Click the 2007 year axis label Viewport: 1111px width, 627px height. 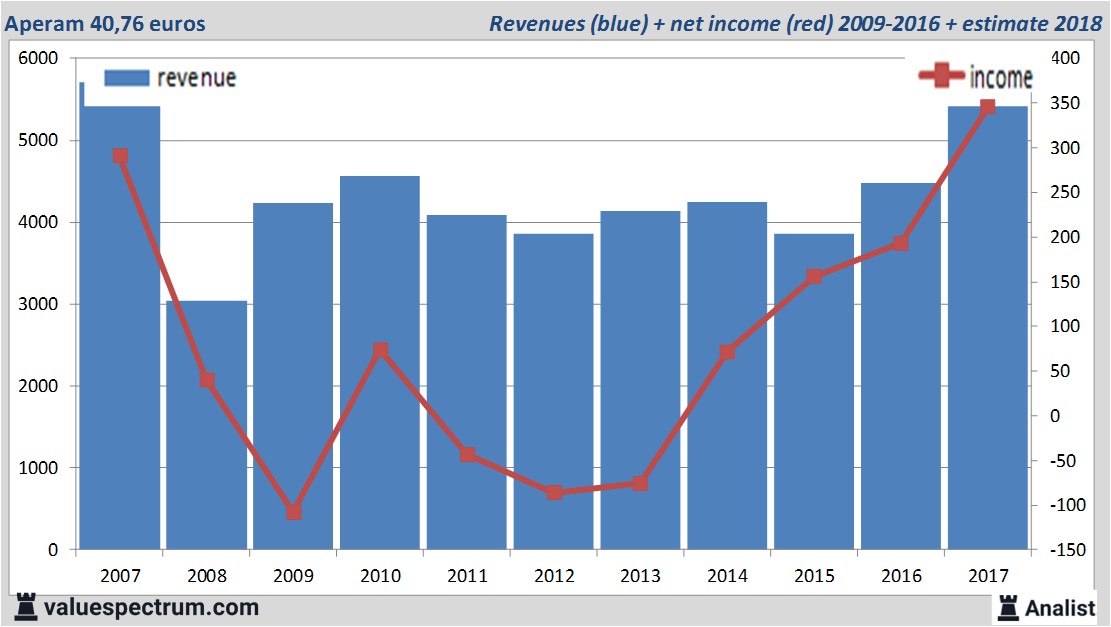point(120,575)
